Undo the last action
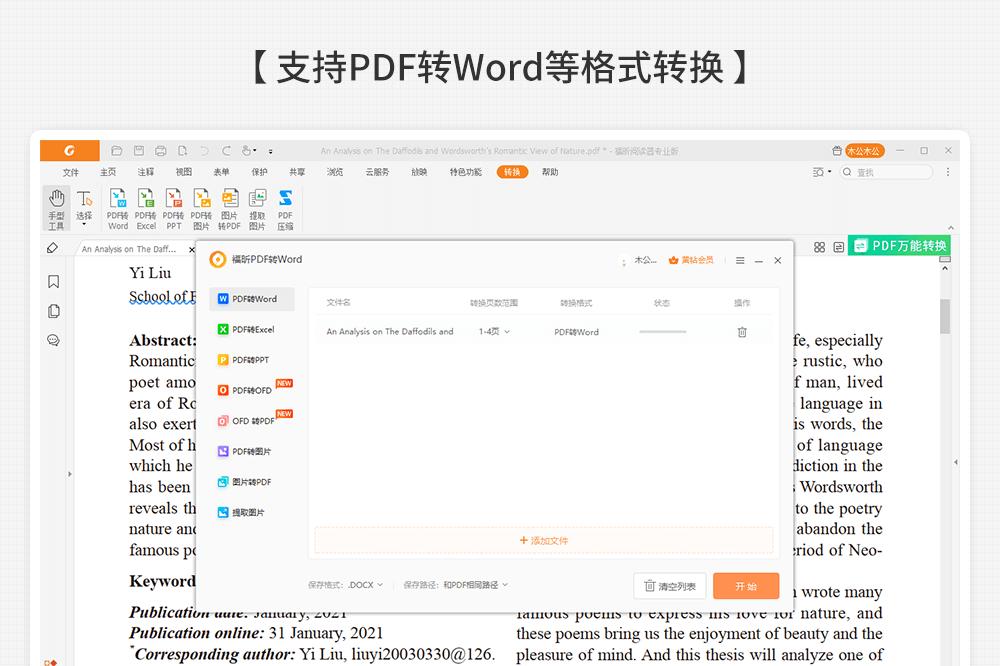The width and height of the screenshot is (1000, 666). coord(205,151)
